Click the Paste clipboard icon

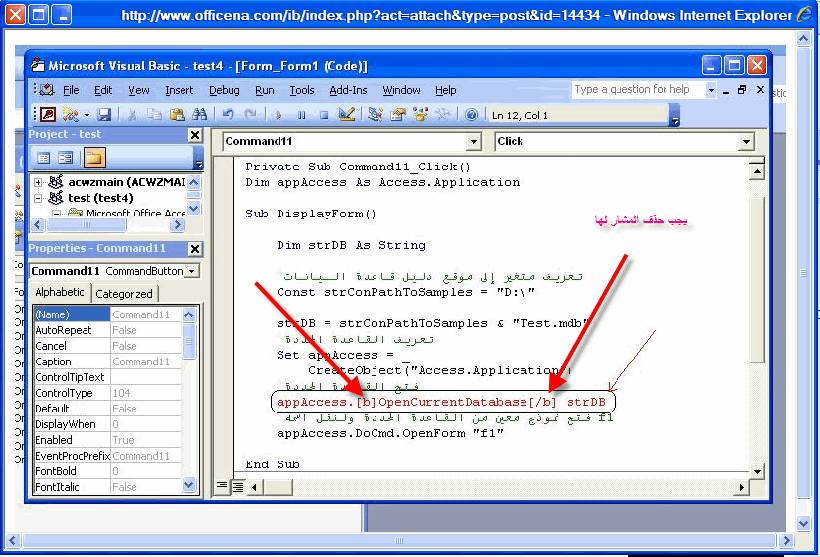point(177,114)
